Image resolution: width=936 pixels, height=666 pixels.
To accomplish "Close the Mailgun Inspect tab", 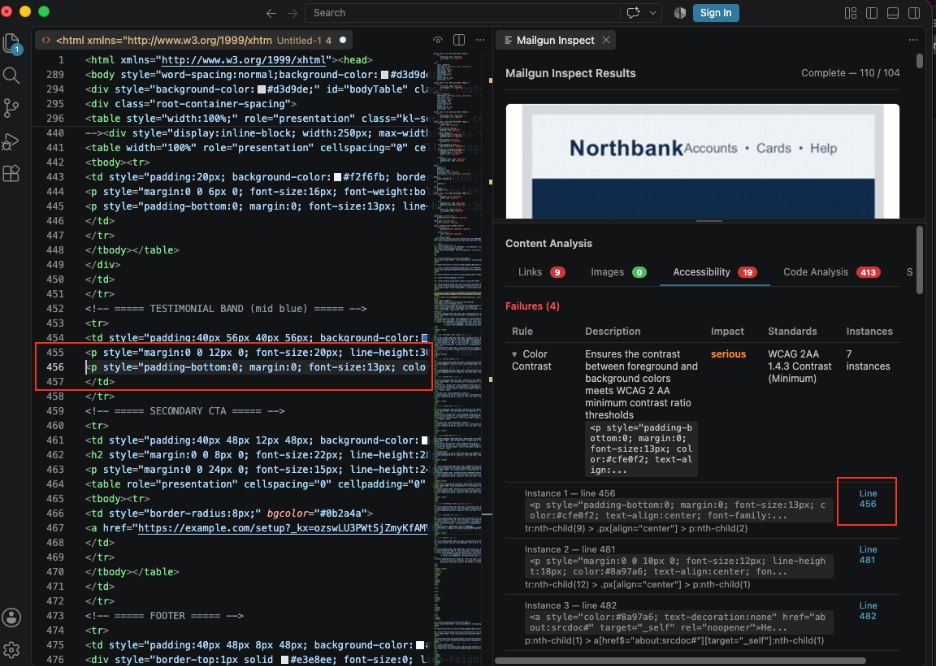I will coord(606,40).
